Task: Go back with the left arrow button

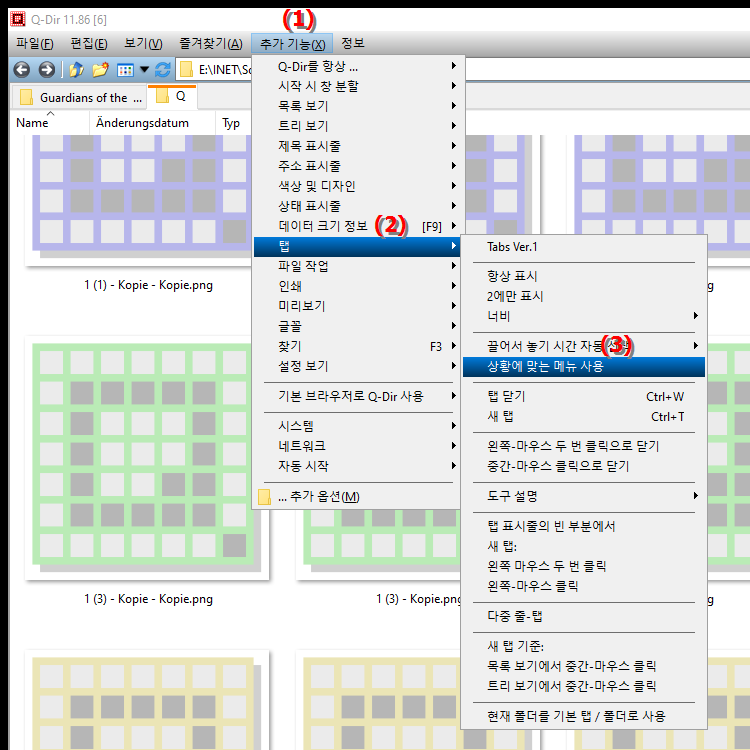Action: tap(22, 70)
